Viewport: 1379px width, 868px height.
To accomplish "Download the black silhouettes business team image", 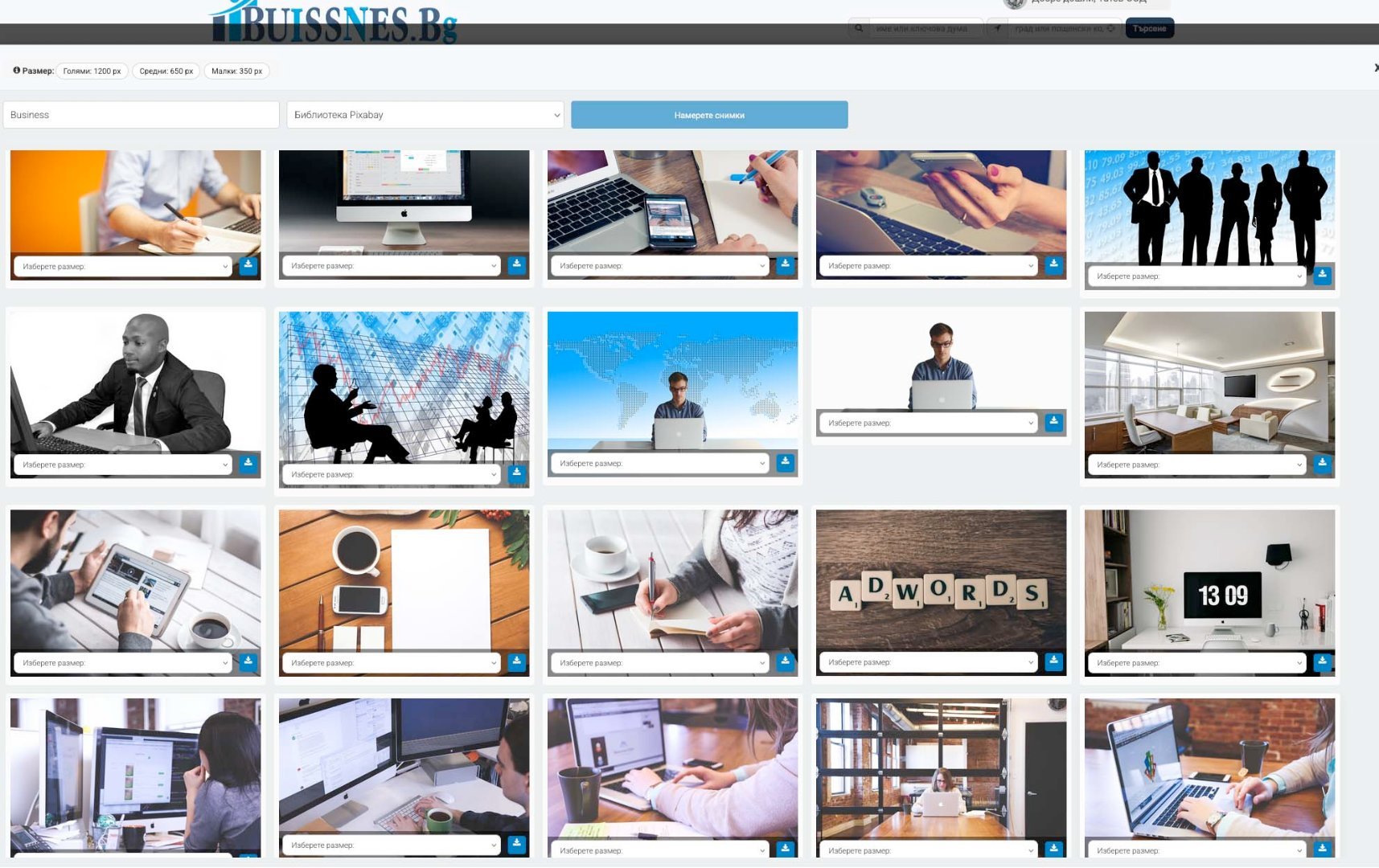I will pos(1322,276).
